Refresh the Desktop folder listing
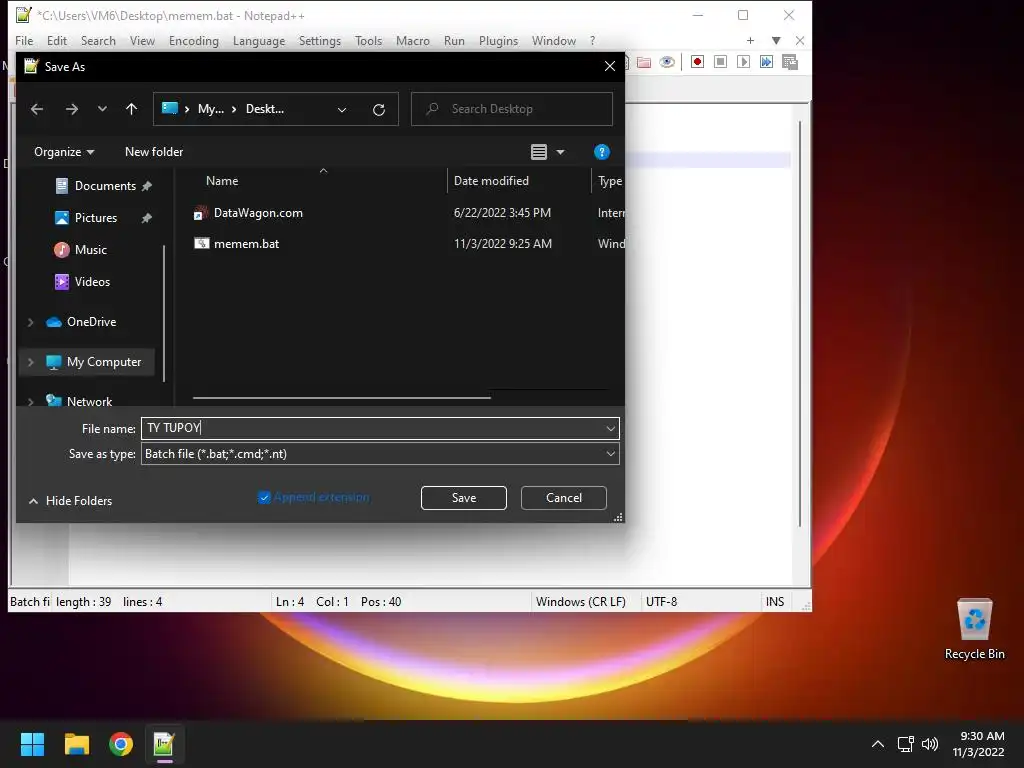 coord(379,109)
